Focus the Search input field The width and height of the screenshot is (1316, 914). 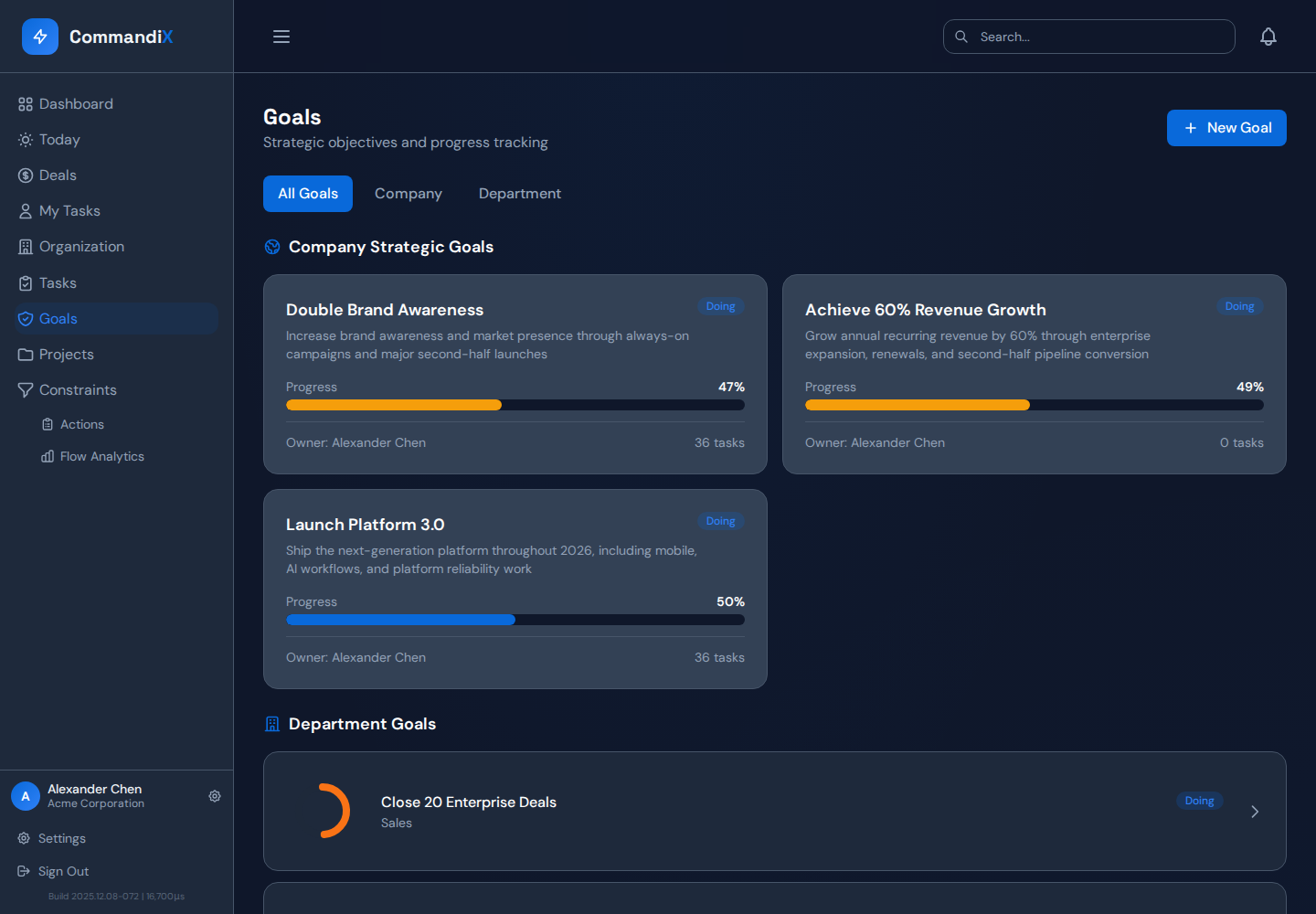[x=1089, y=37]
